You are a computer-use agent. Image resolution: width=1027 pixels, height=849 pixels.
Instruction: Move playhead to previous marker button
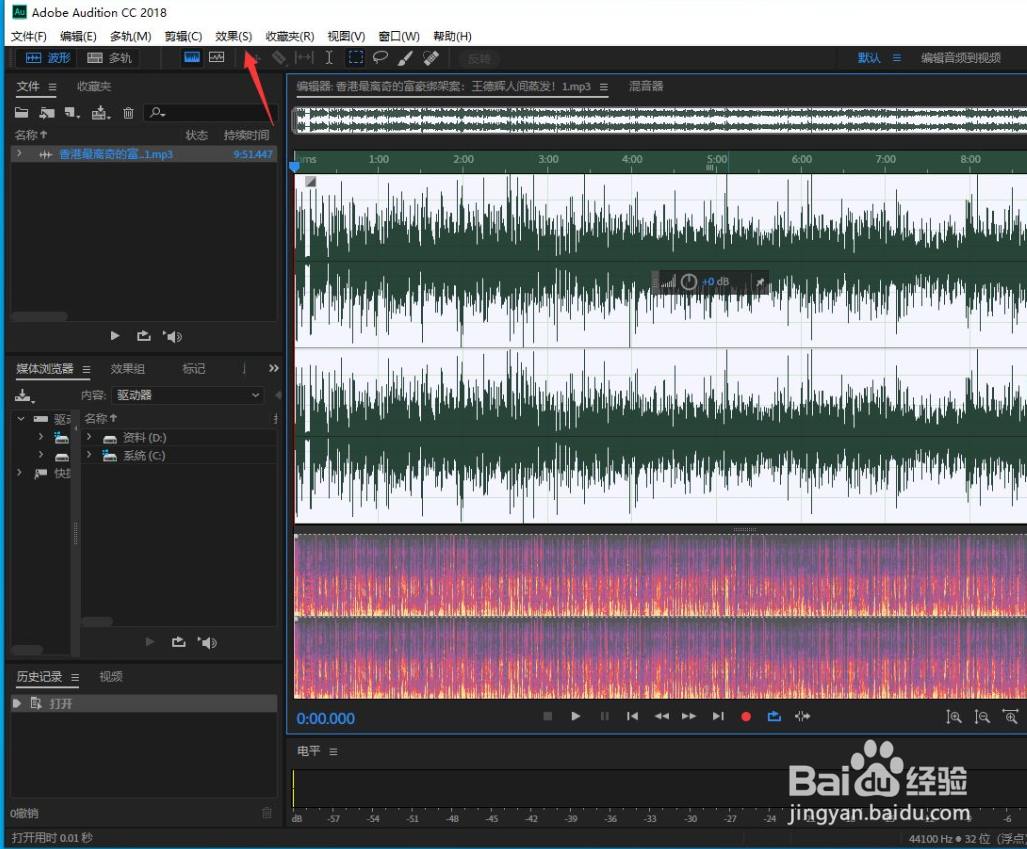click(632, 716)
